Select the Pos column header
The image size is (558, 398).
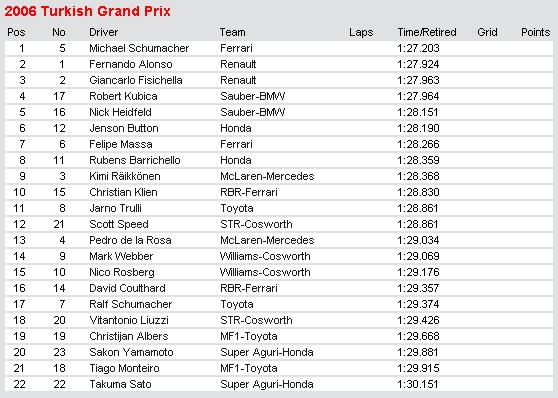tap(16, 32)
